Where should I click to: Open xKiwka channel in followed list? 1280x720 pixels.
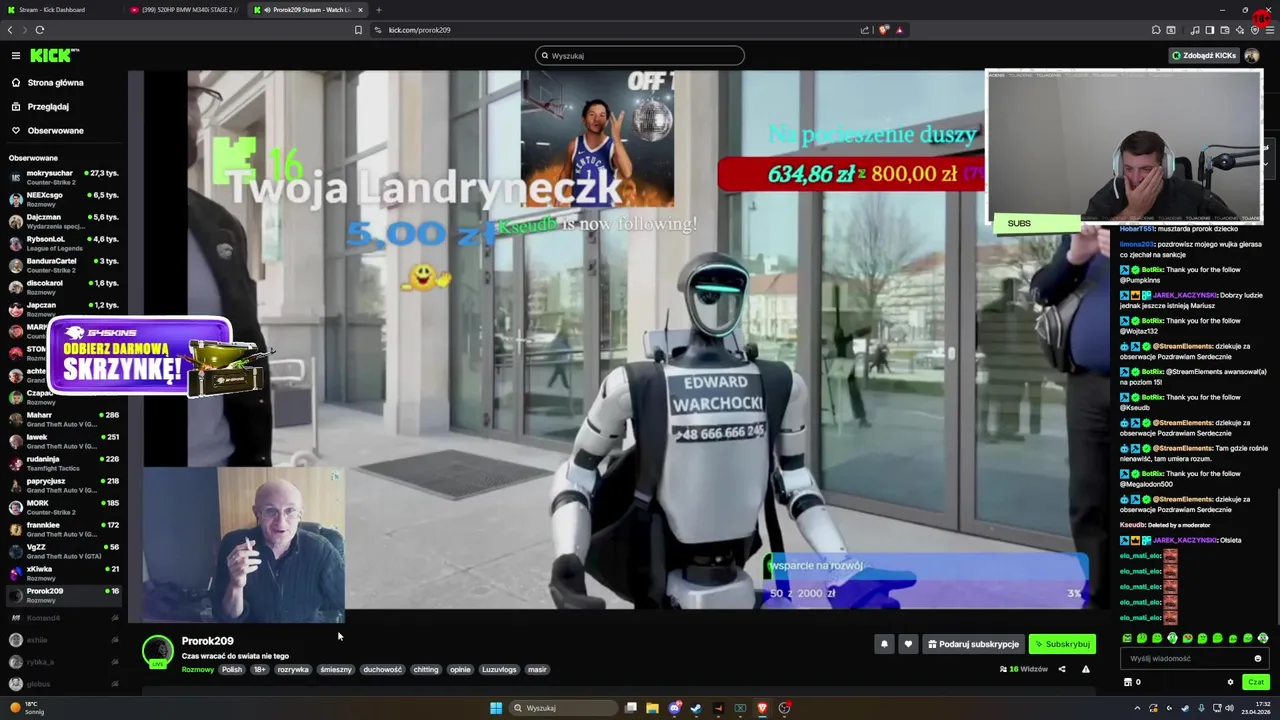click(64, 573)
